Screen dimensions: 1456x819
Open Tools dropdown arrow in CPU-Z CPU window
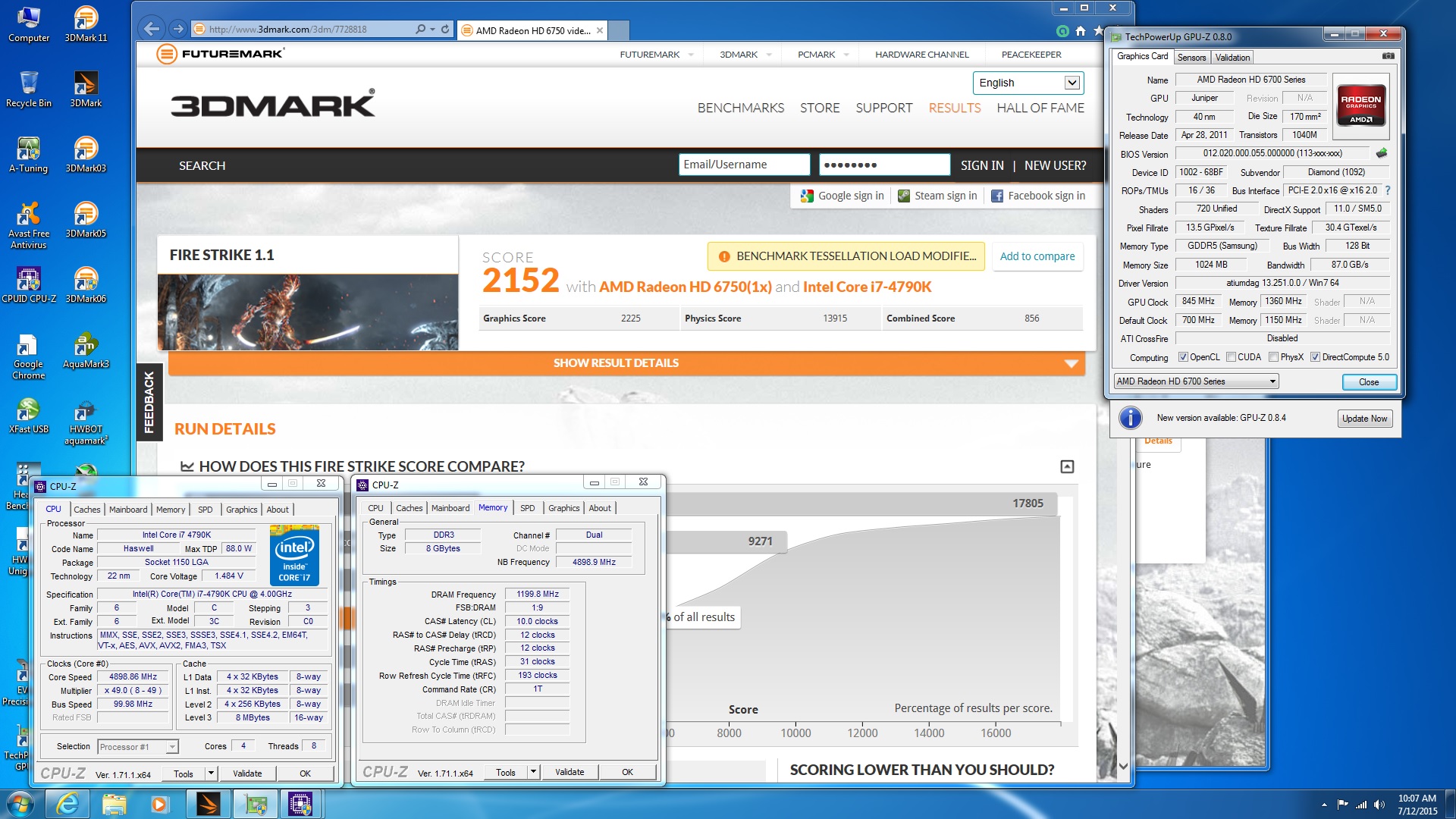point(212,773)
